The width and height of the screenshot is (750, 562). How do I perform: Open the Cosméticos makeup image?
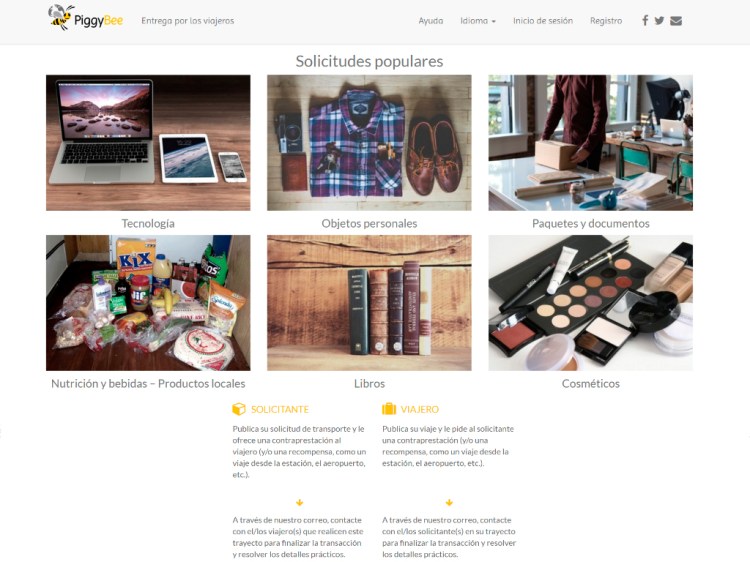pyautogui.click(x=590, y=303)
